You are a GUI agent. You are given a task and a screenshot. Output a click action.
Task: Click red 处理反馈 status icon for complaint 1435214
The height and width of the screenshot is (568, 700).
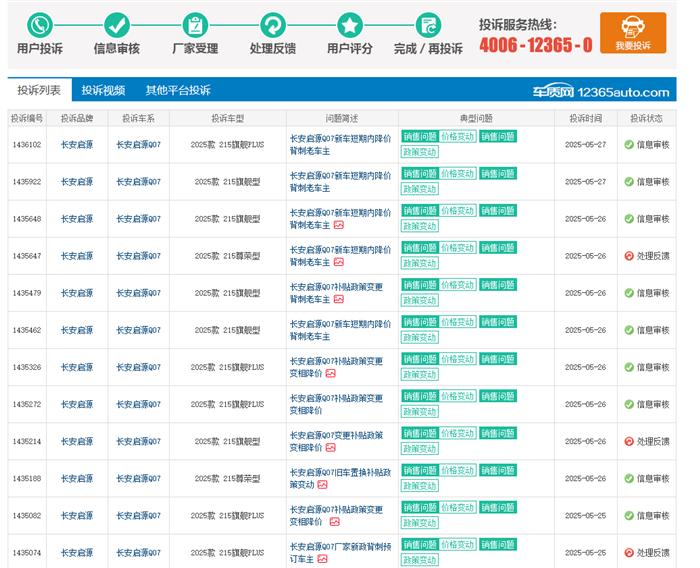[x=629, y=441]
